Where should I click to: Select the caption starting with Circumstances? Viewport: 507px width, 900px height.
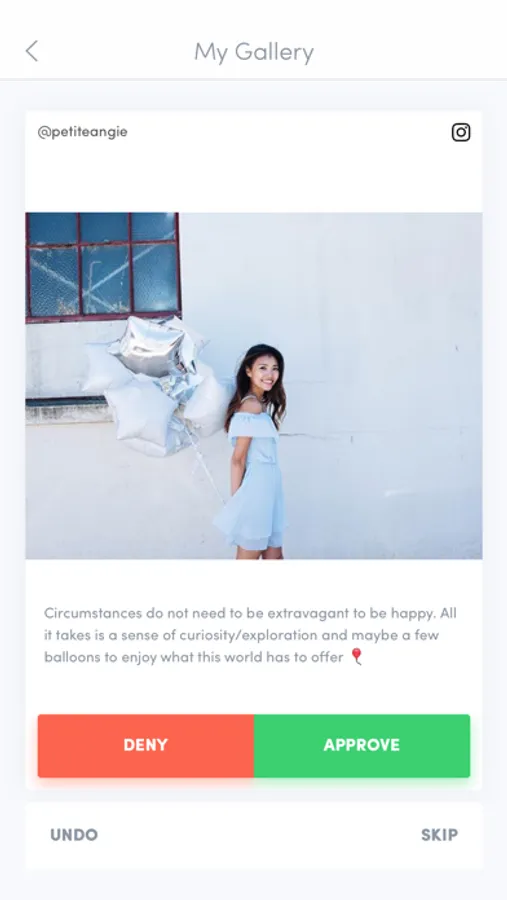pyautogui.click(x=250, y=635)
